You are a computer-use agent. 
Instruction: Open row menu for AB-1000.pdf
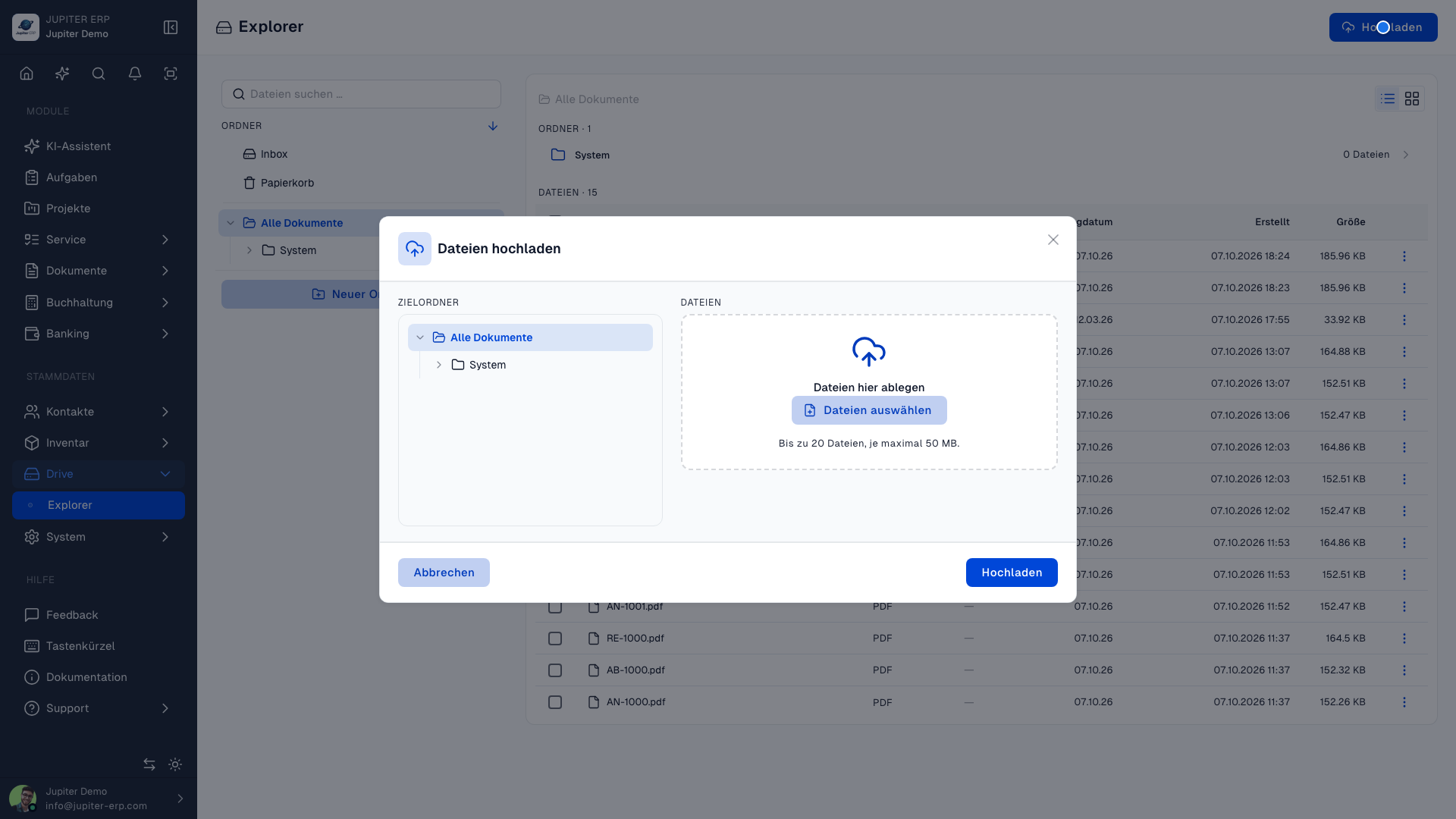(x=1404, y=670)
